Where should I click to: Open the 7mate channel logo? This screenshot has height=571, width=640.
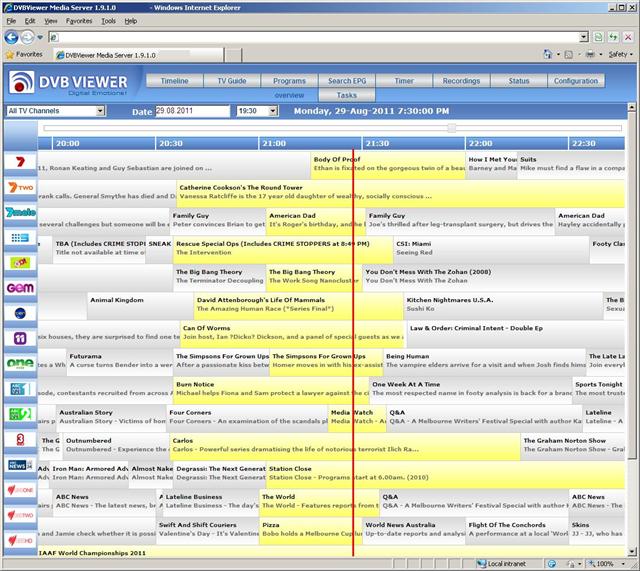[x=20, y=212]
